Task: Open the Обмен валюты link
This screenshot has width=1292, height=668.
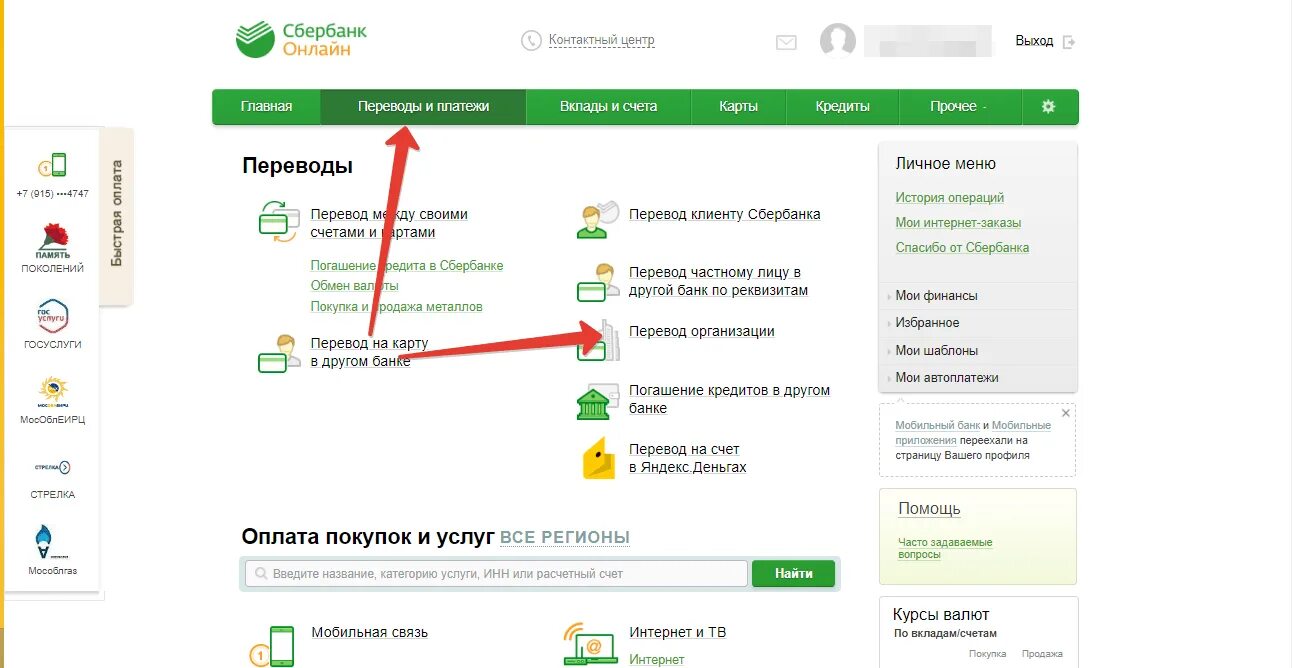Action: (x=355, y=286)
